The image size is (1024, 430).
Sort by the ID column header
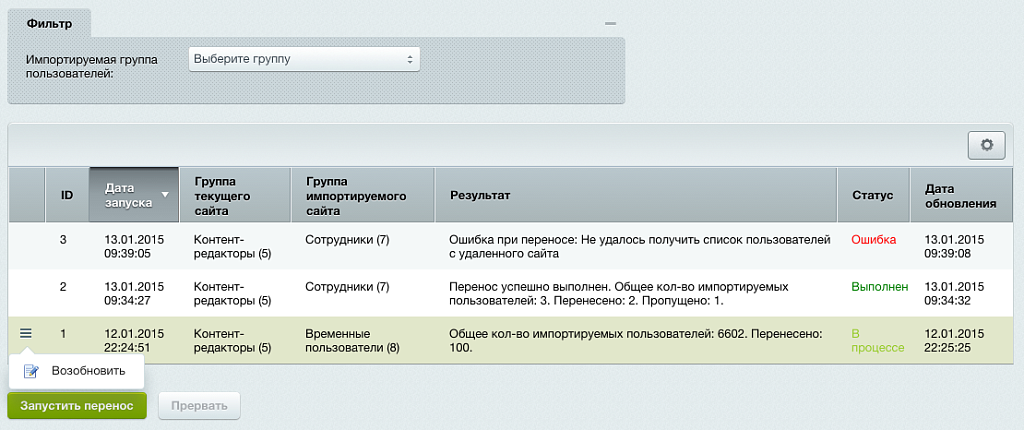pyautogui.click(x=67, y=195)
